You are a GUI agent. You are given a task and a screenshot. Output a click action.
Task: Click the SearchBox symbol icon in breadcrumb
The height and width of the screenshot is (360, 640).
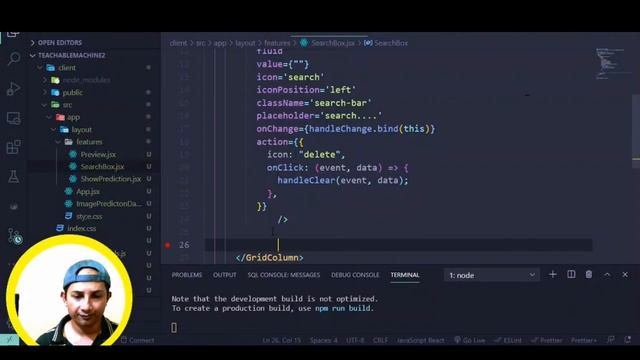[x=368, y=43]
